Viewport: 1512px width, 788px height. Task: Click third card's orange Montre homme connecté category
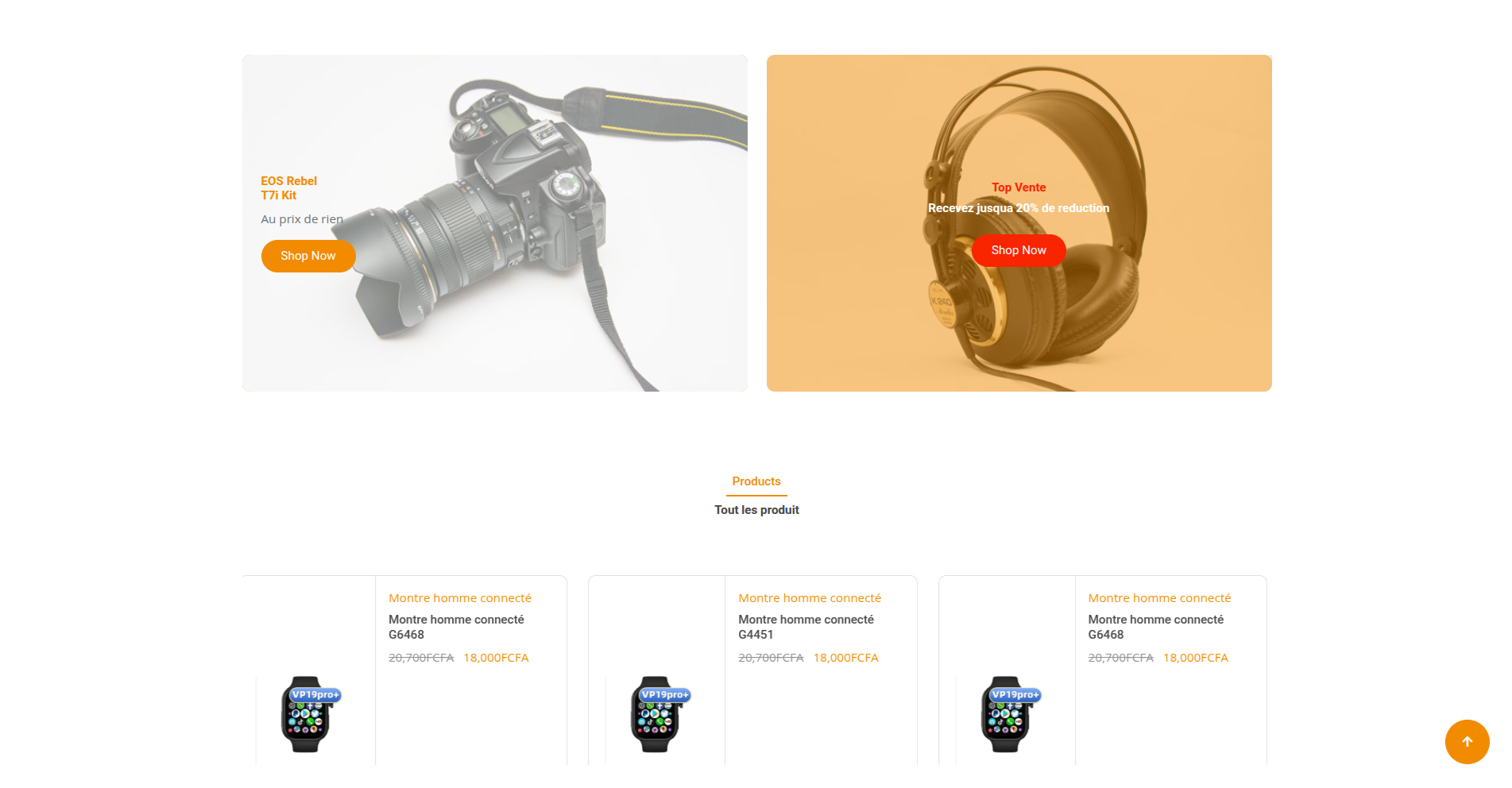[1159, 598]
